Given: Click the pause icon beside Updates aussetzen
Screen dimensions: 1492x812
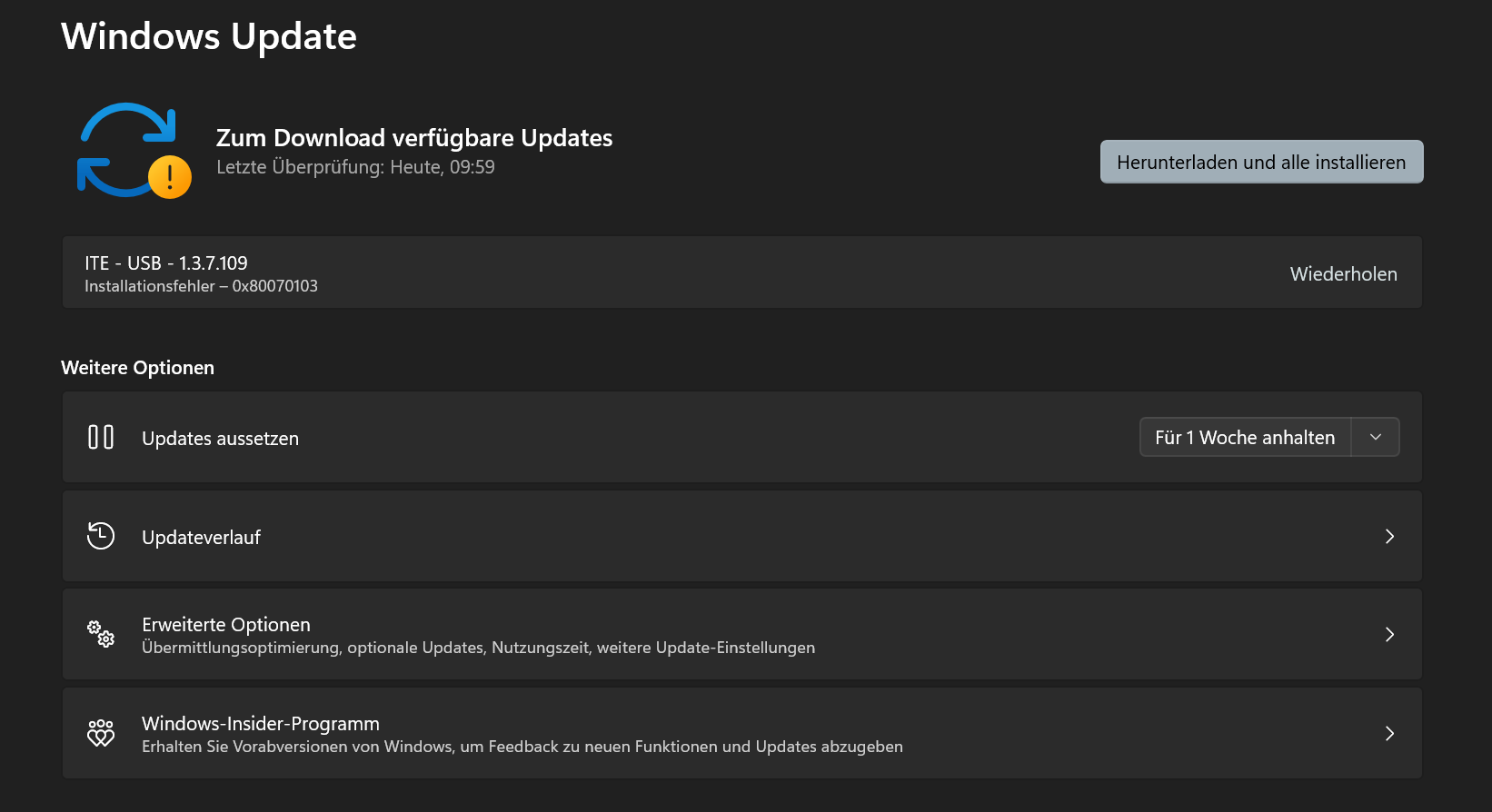Looking at the screenshot, I should (x=101, y=438).
